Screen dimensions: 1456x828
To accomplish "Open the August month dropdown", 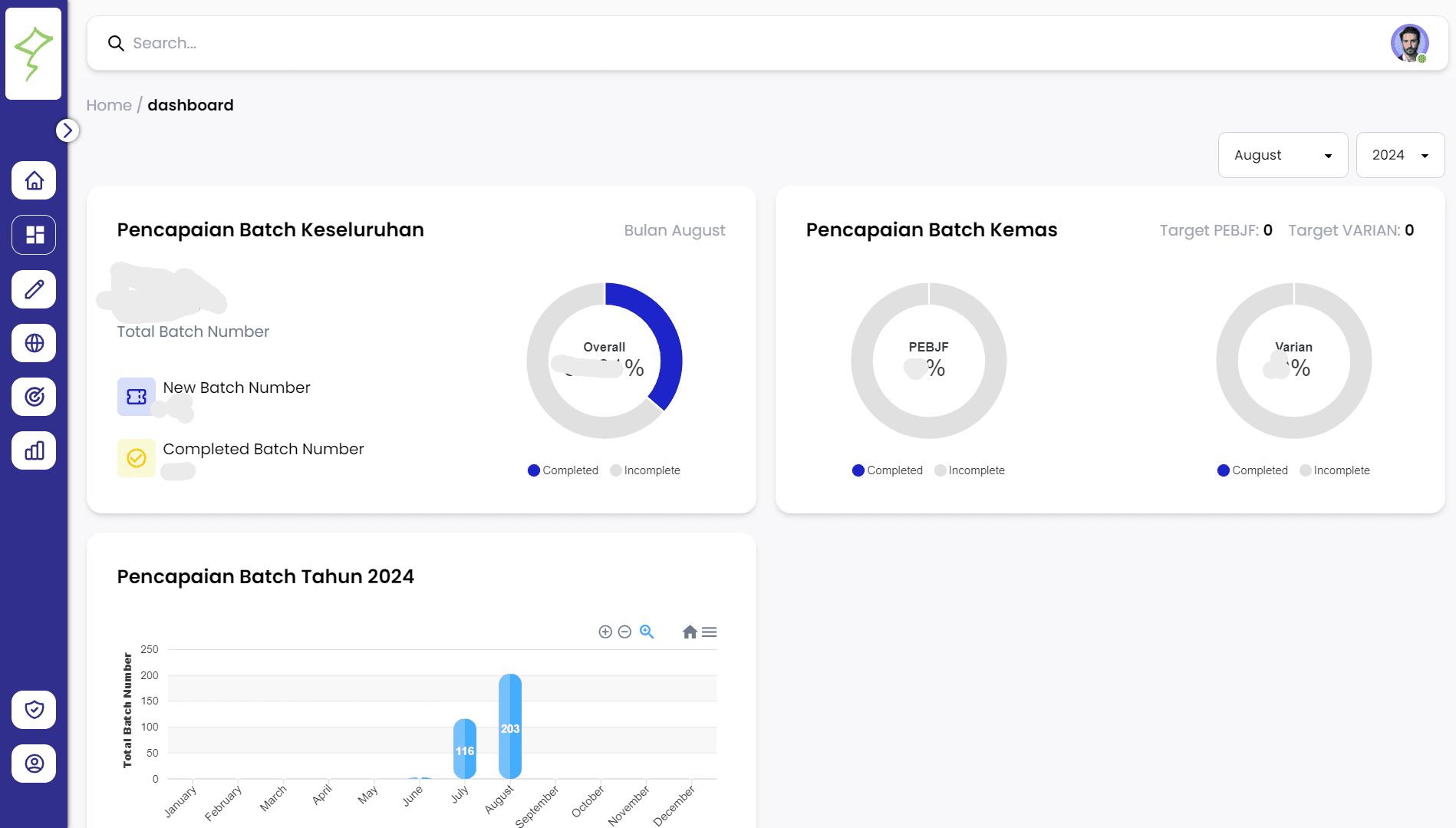I will pyautogui.click(x=1283, y=155).
